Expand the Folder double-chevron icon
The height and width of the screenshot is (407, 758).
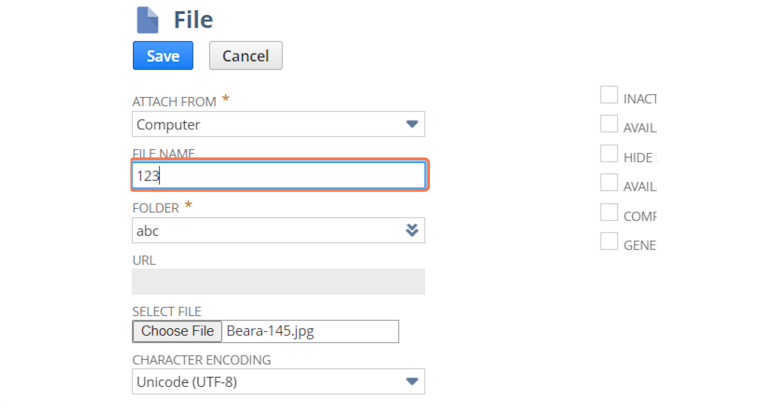412,230
